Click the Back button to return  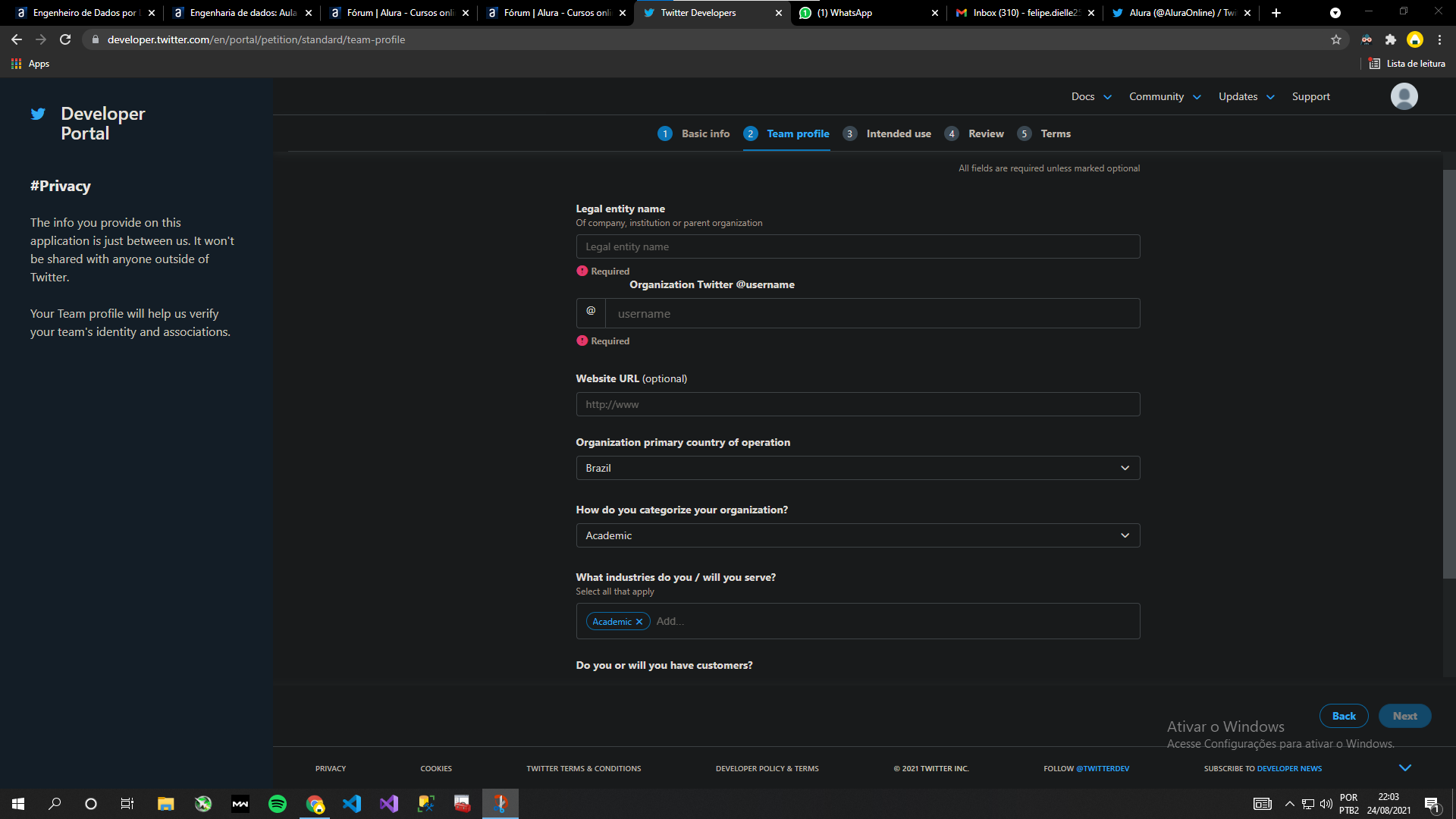click(x=1343, y=715)
